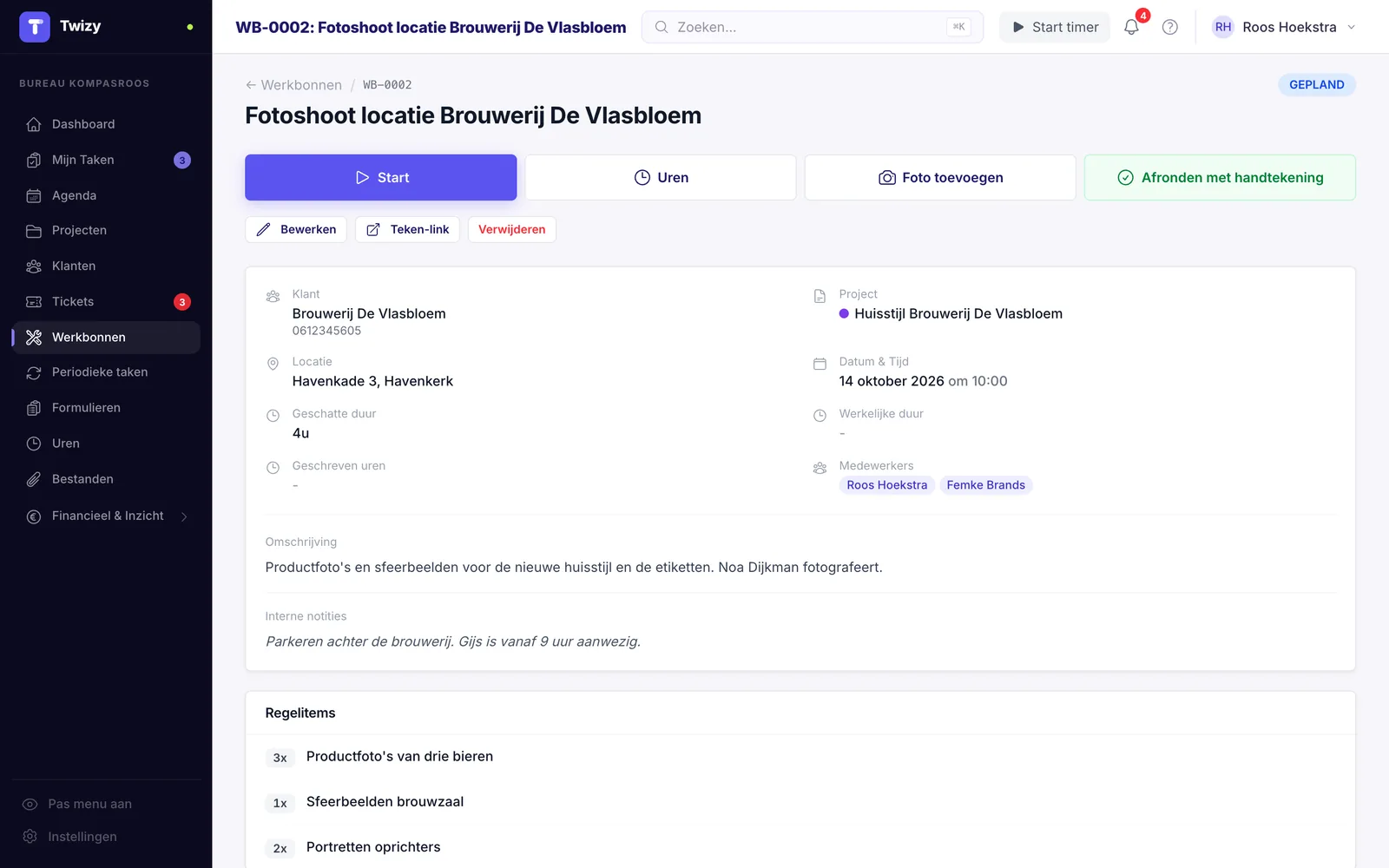Click the RH avatar icon
Image resolution: width=1389 pixels, height=868 pixels.
1222,27
